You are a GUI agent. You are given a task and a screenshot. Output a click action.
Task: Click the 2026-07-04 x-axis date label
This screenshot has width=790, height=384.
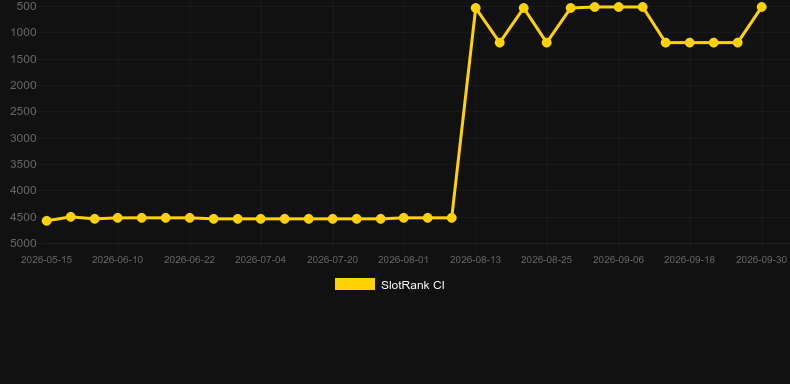tap(260, 260)
